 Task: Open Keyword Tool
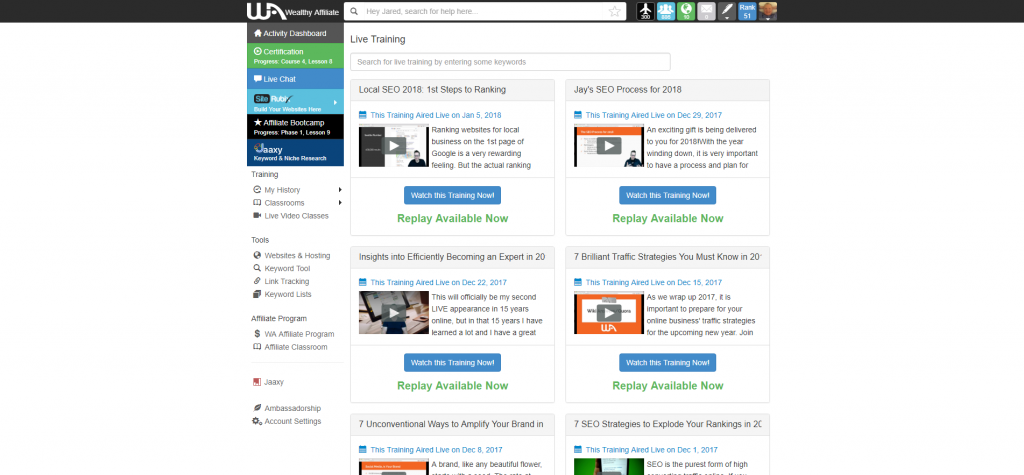(x=287, y=269)
